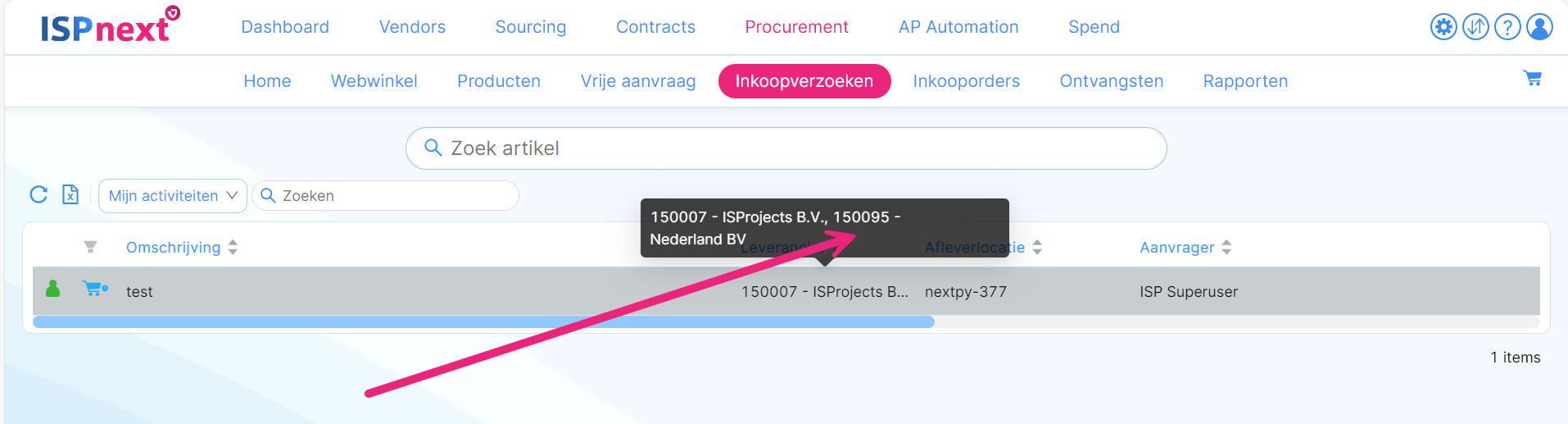The height and width of the screenshot is (424, 1568).
Task: Switch to the Webwinkel tab
Action: [x=374, y=81]
